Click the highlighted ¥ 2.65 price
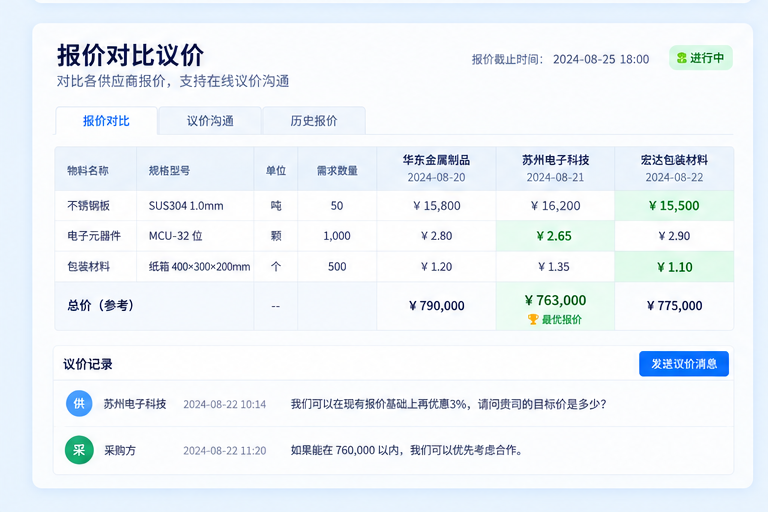Image resolution: width=768 pixels, height=512 pixels. point(554,236)
